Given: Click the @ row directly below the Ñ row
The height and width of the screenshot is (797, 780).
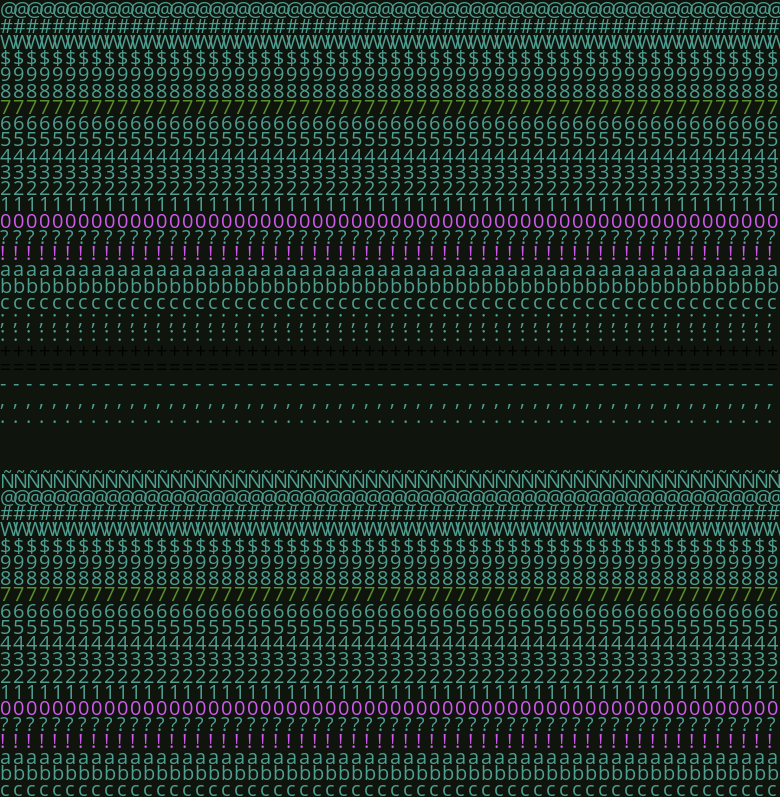Looking at the screenshot, I should point(390,497).
